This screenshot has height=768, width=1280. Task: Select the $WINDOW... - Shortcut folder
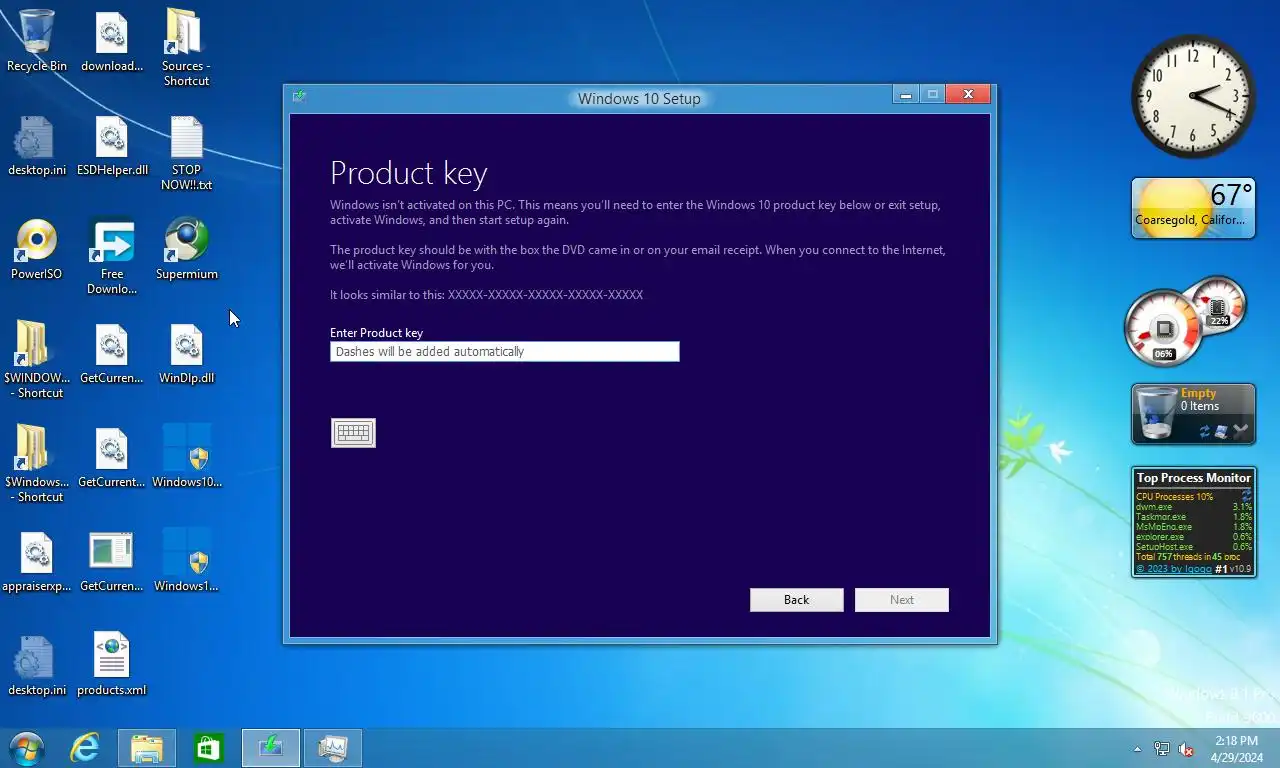click(37, 360)
